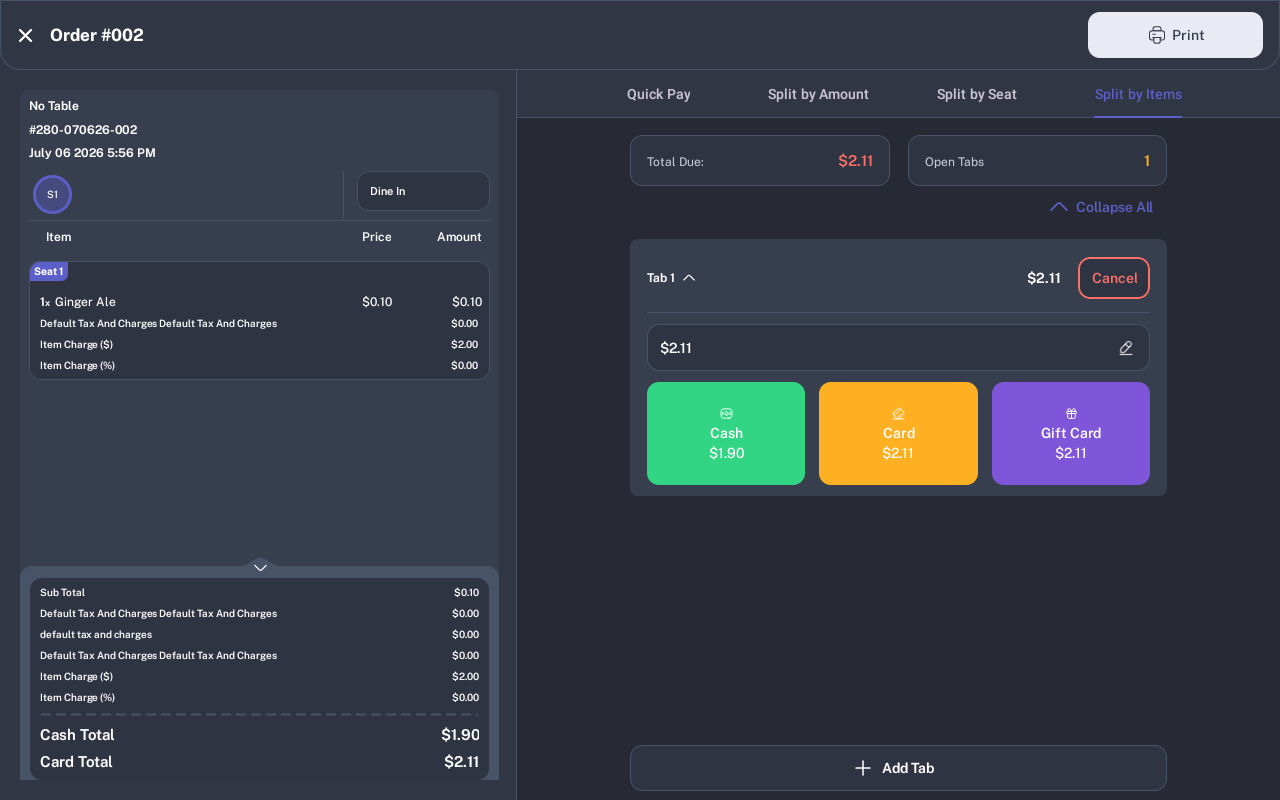Cancel Tab 1
1280x800 pixels.
(x=1114, y=278)
